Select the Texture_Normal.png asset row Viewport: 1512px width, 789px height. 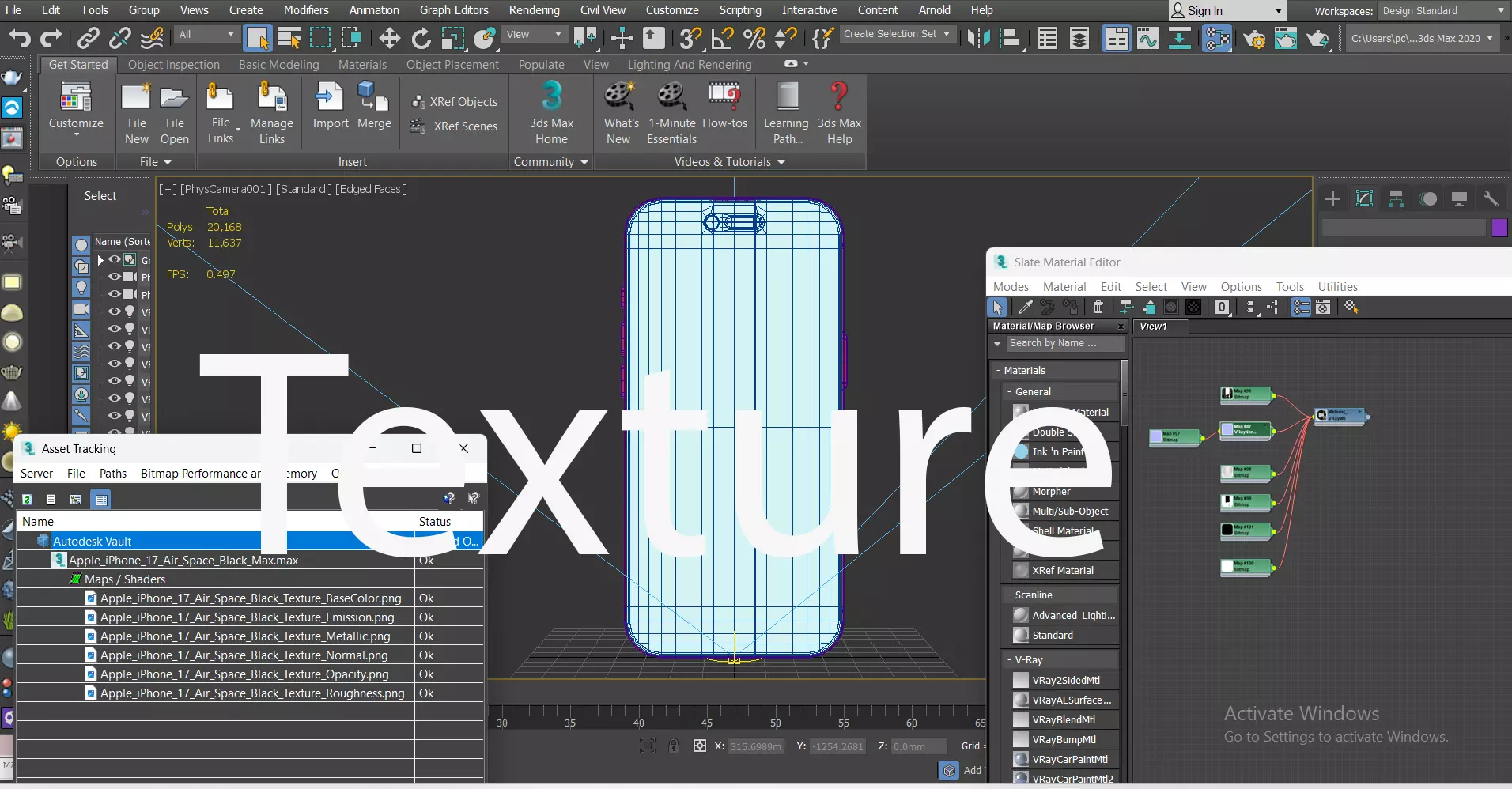[250, 655]
